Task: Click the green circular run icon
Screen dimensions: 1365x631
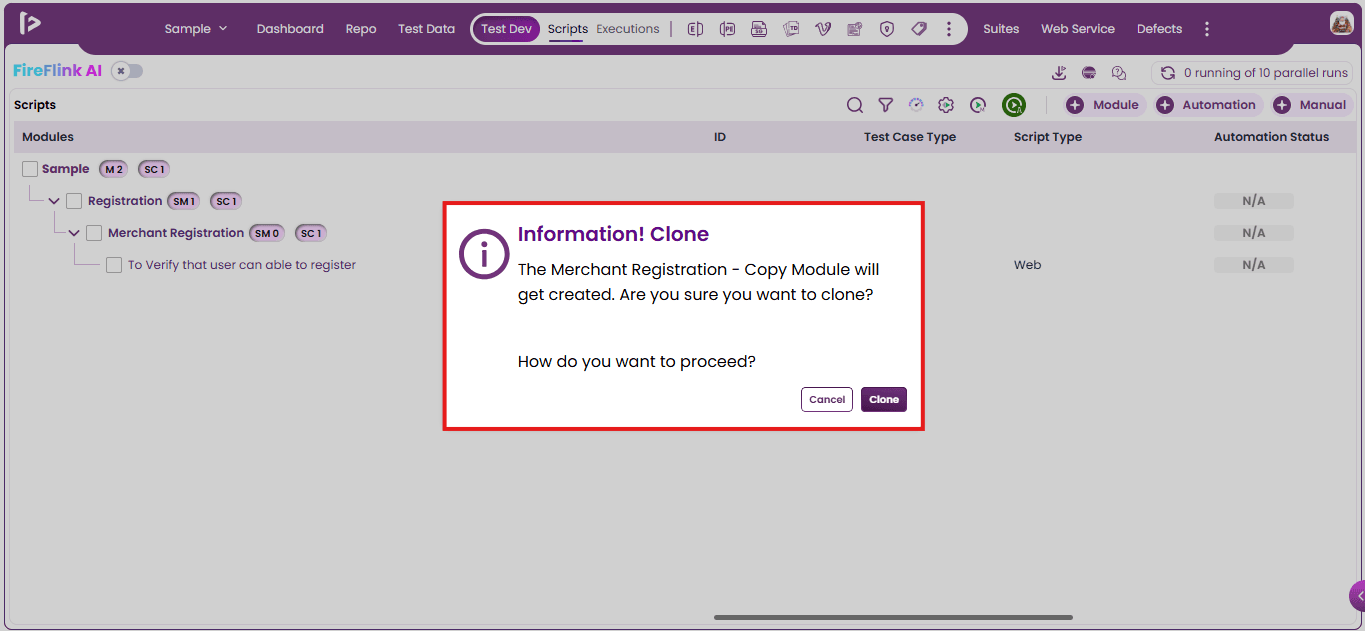Action: (x=1014, y=105)
